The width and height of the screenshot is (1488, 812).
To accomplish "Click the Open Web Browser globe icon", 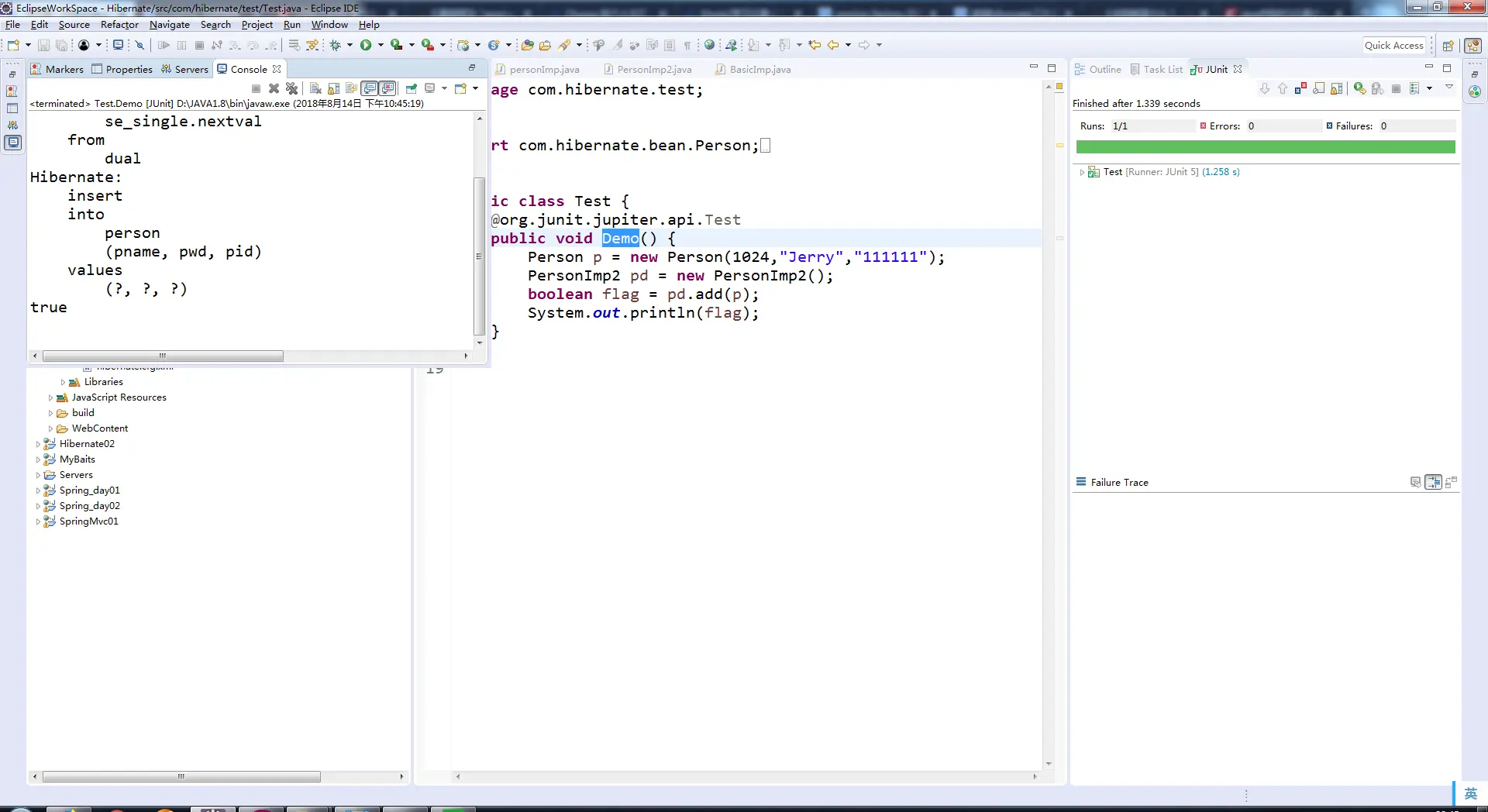I will point(709,45).
